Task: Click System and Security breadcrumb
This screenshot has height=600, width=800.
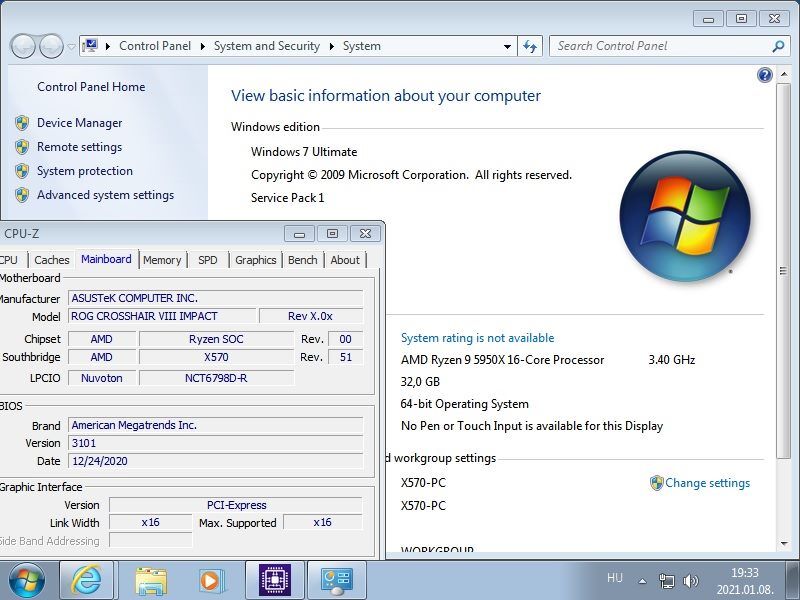Action: [266, 46]
